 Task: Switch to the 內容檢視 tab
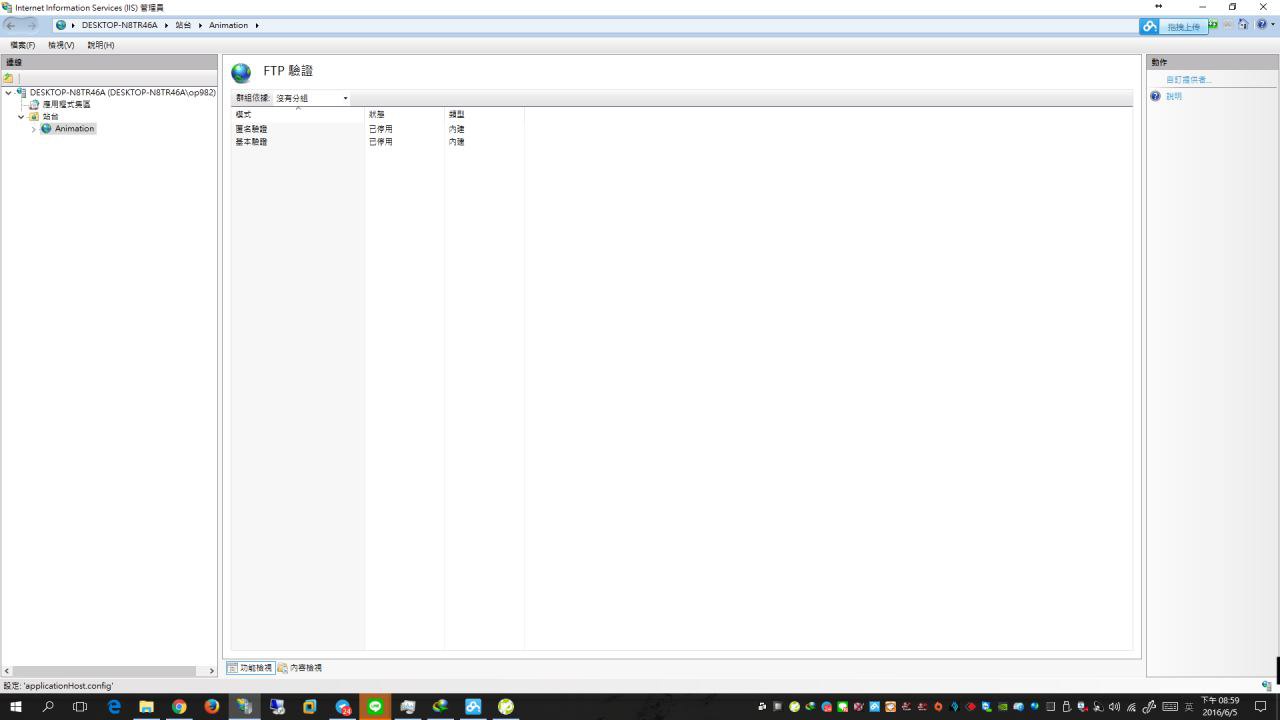click(x=300, y=668)
